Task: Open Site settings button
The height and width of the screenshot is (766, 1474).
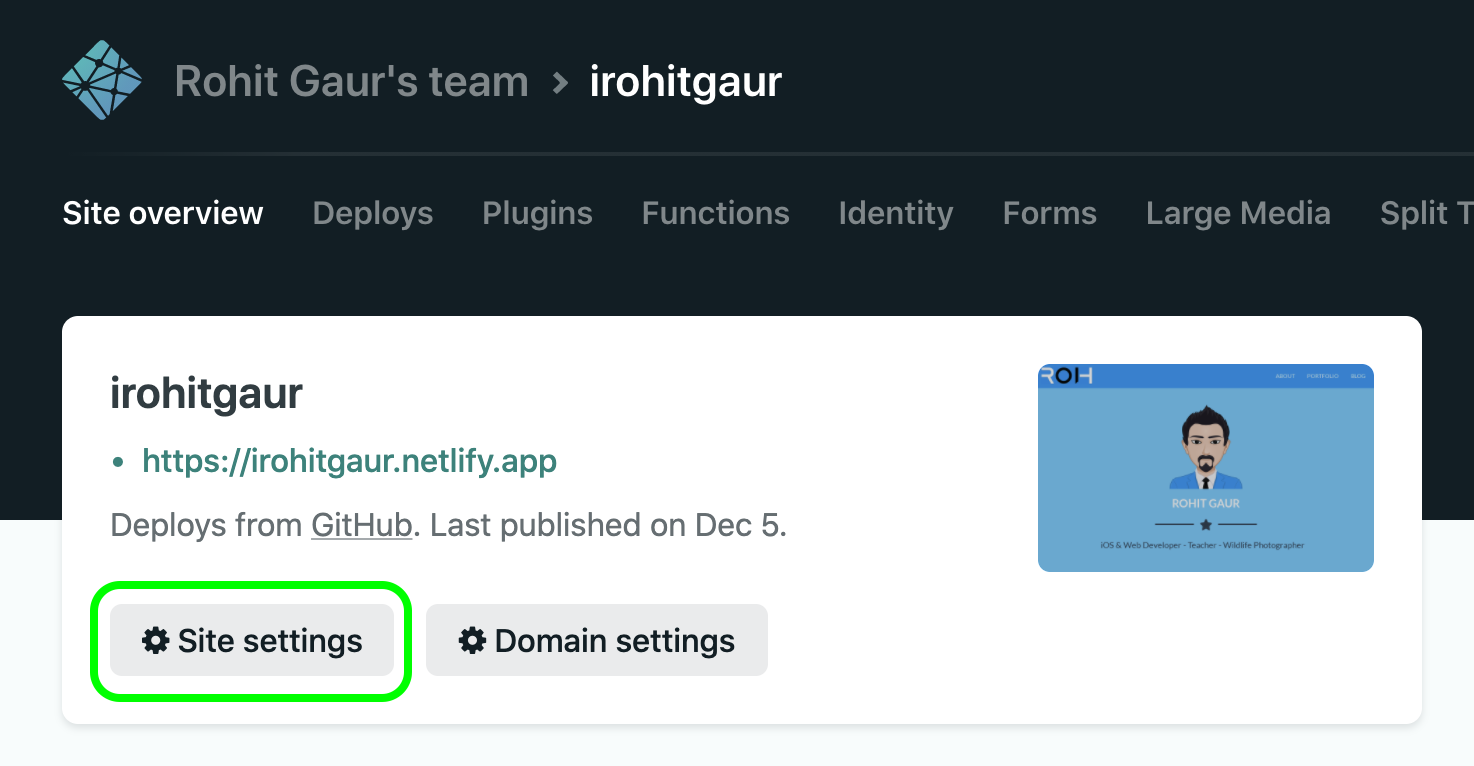Action: click(252, 640)
